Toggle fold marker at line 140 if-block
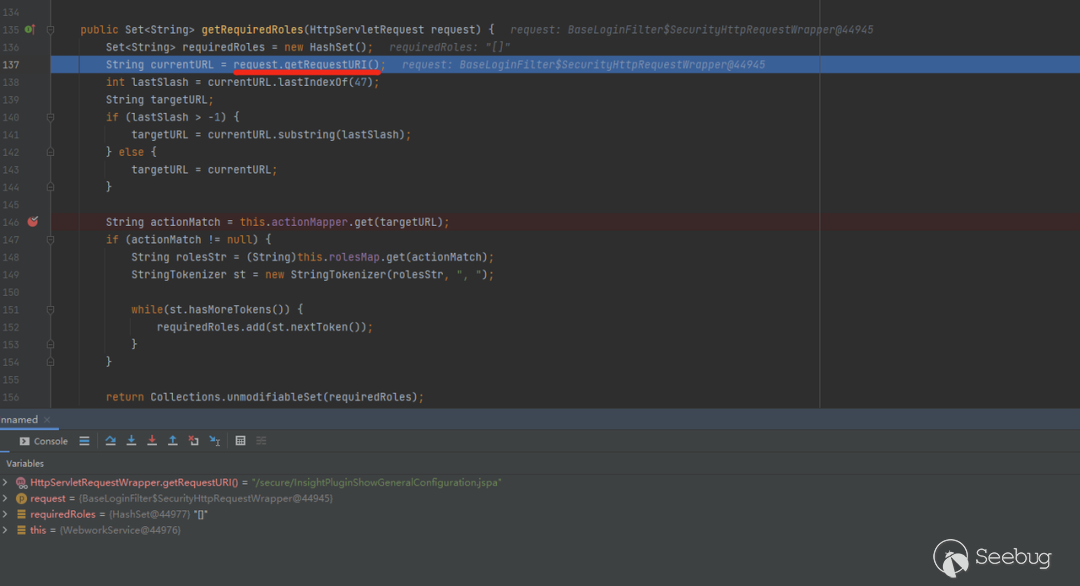Viewport: 1080px width, 586px height. [x=51, y=117]
